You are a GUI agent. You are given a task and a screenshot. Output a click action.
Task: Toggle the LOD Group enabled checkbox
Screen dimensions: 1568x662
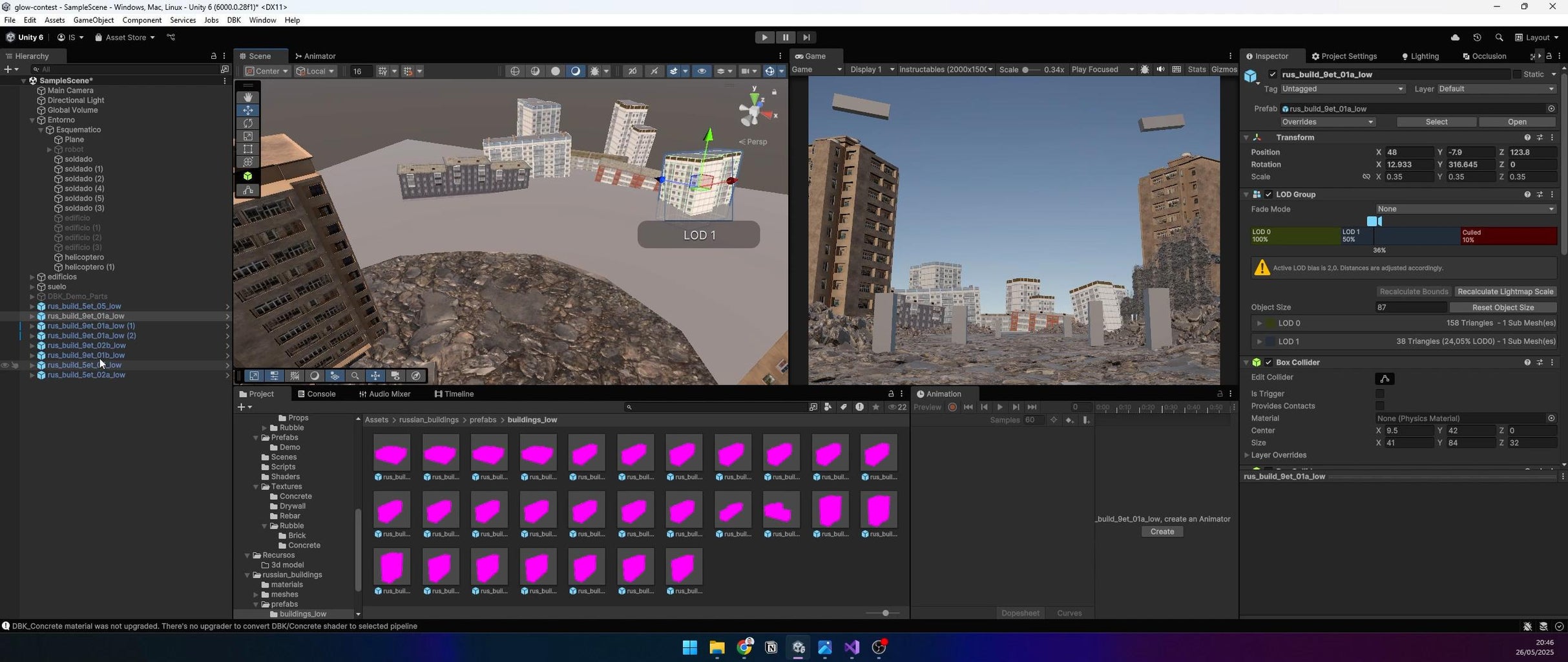pos(1269,195)
